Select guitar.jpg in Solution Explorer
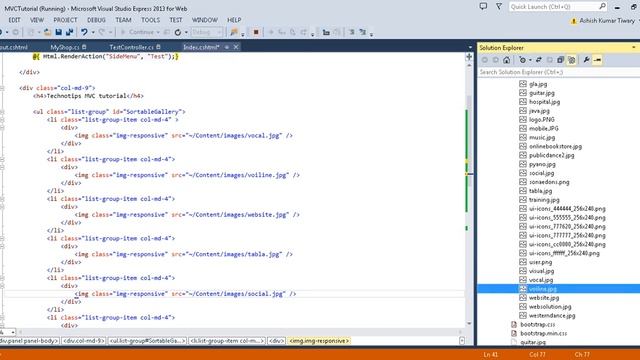 [542, 93]
